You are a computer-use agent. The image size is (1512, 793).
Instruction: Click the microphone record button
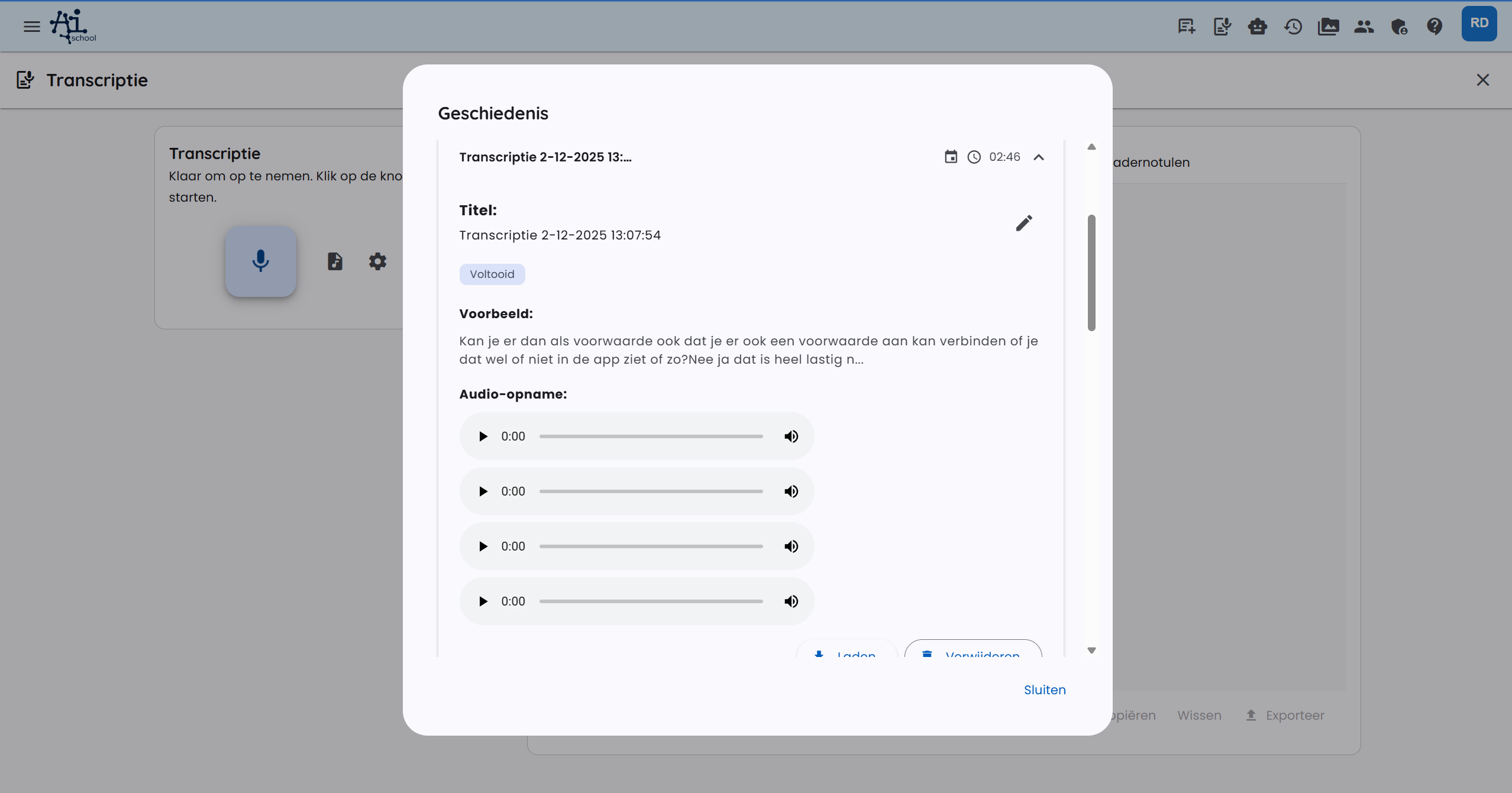point(260,261)
